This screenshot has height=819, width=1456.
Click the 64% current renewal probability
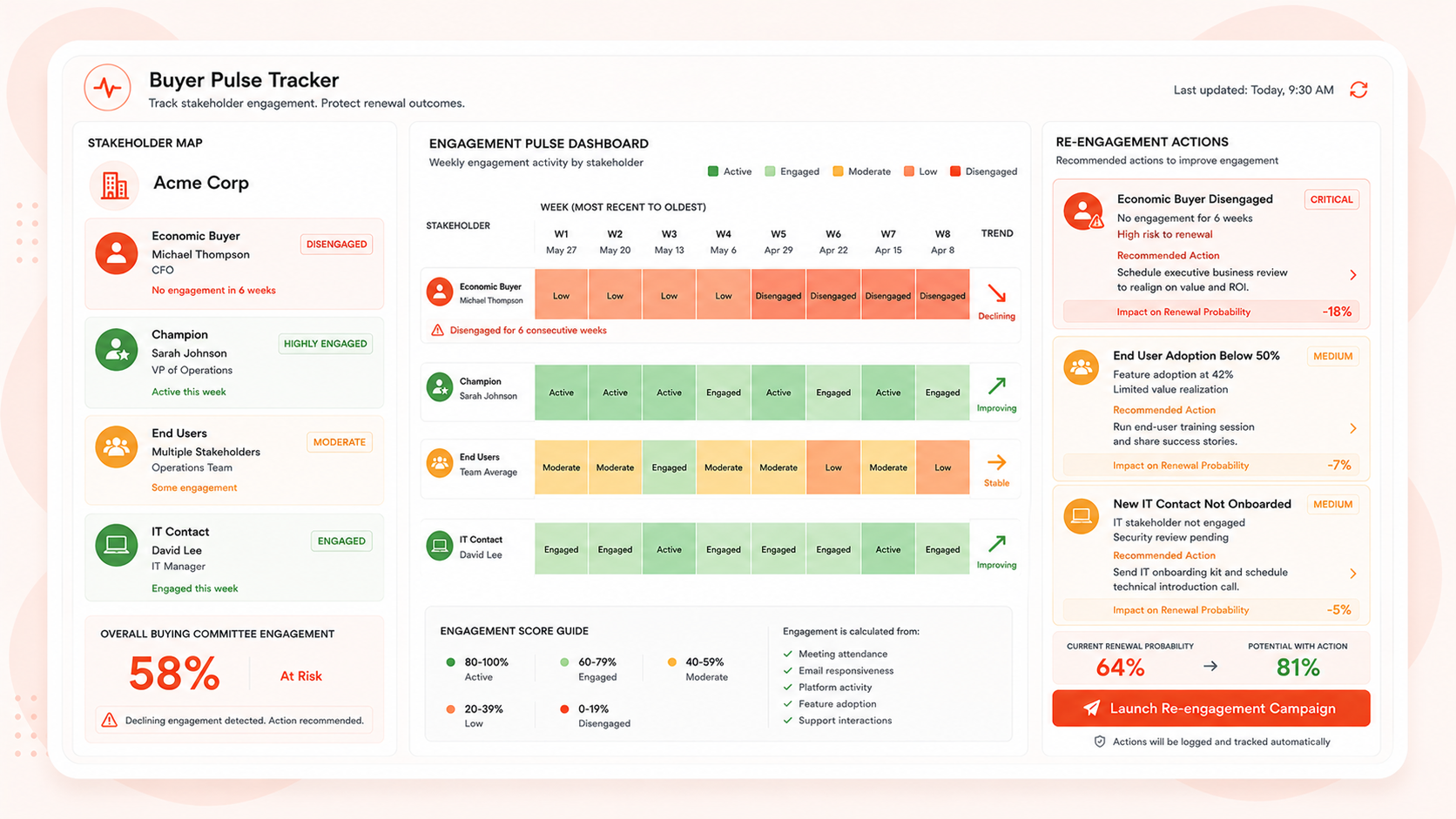(x=1120, y=668)
